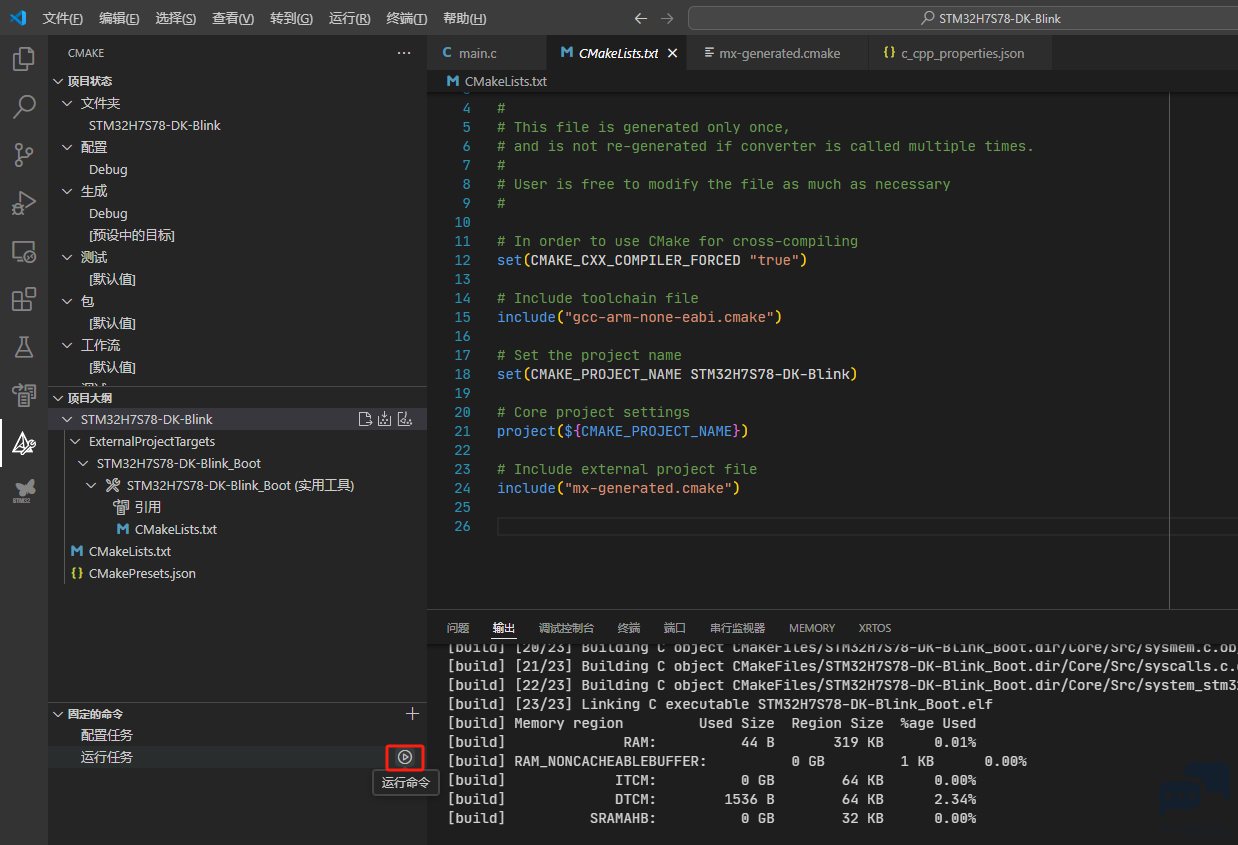This screenshot has width=1238, height=845.
Task: Switch to the 问题 panel tab
Action: (x=458, y=628)
